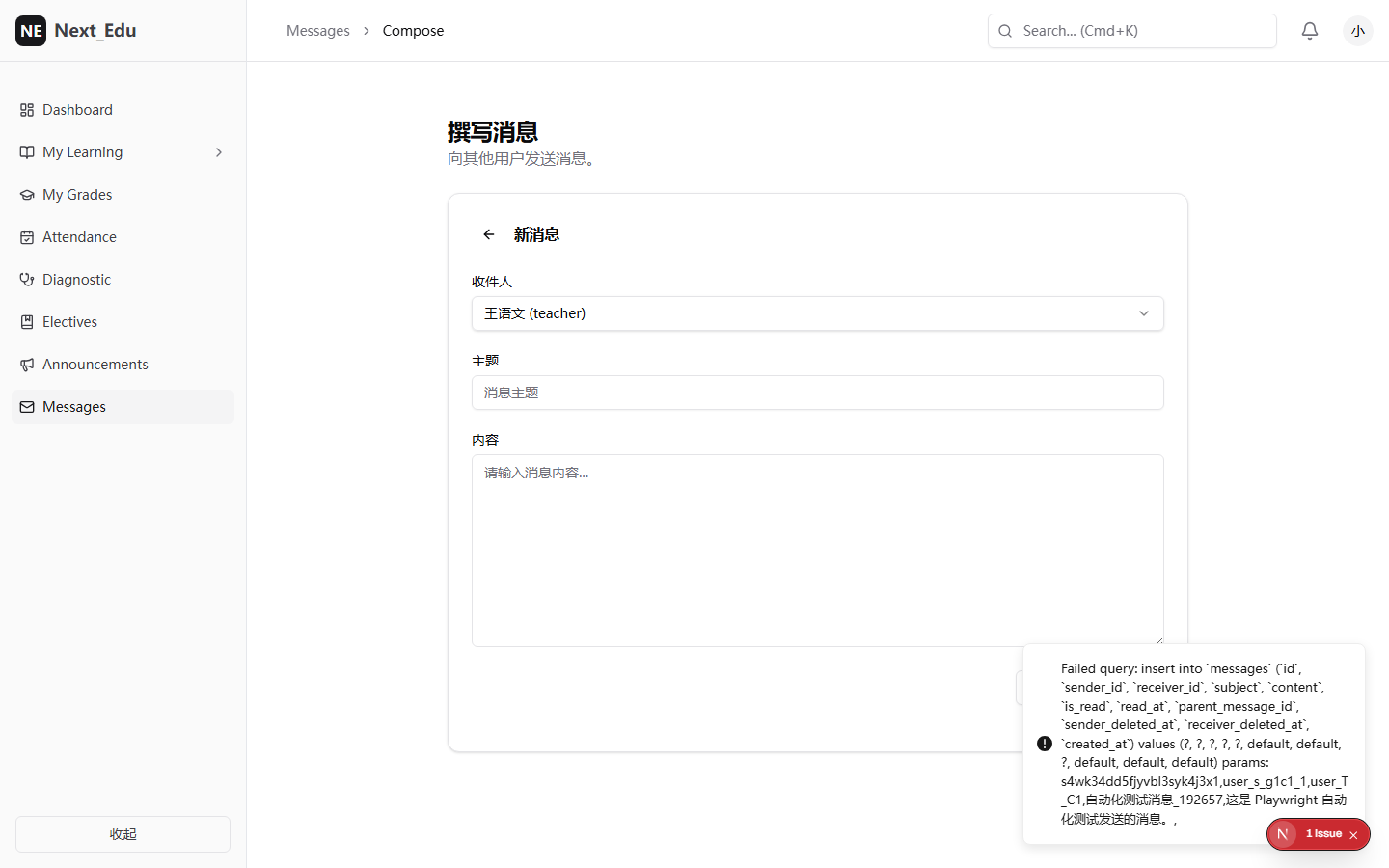Click the Messages breadcrumb link

(318, 31)
